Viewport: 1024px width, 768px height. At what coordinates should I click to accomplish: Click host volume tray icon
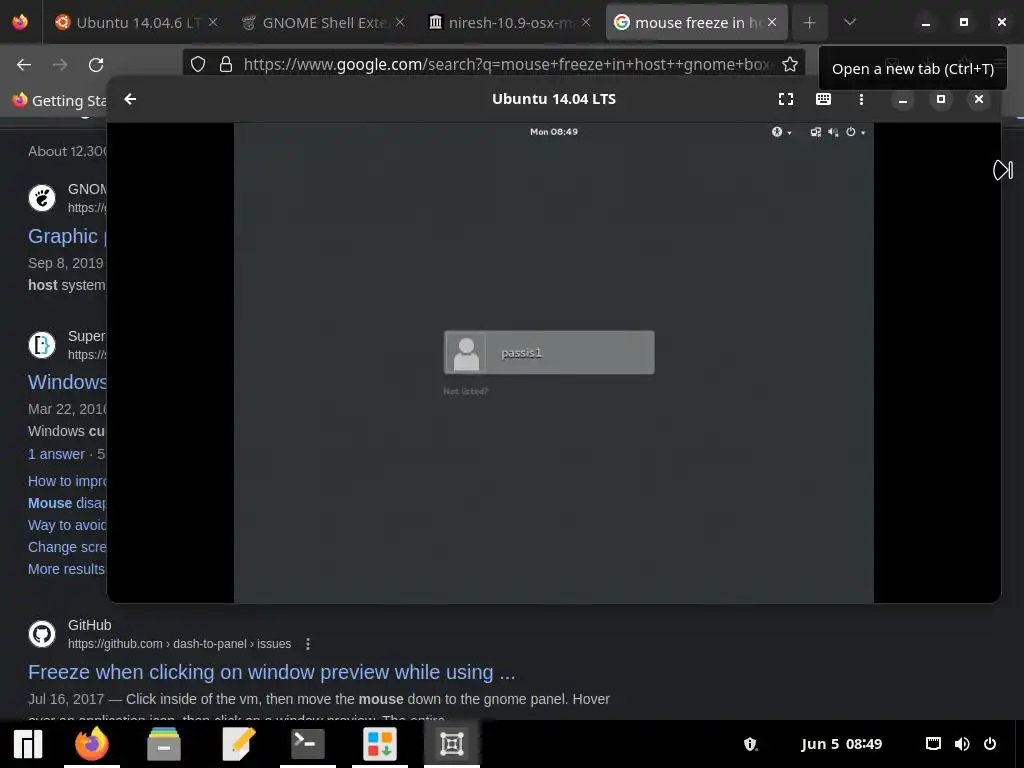tap(961, 744)
